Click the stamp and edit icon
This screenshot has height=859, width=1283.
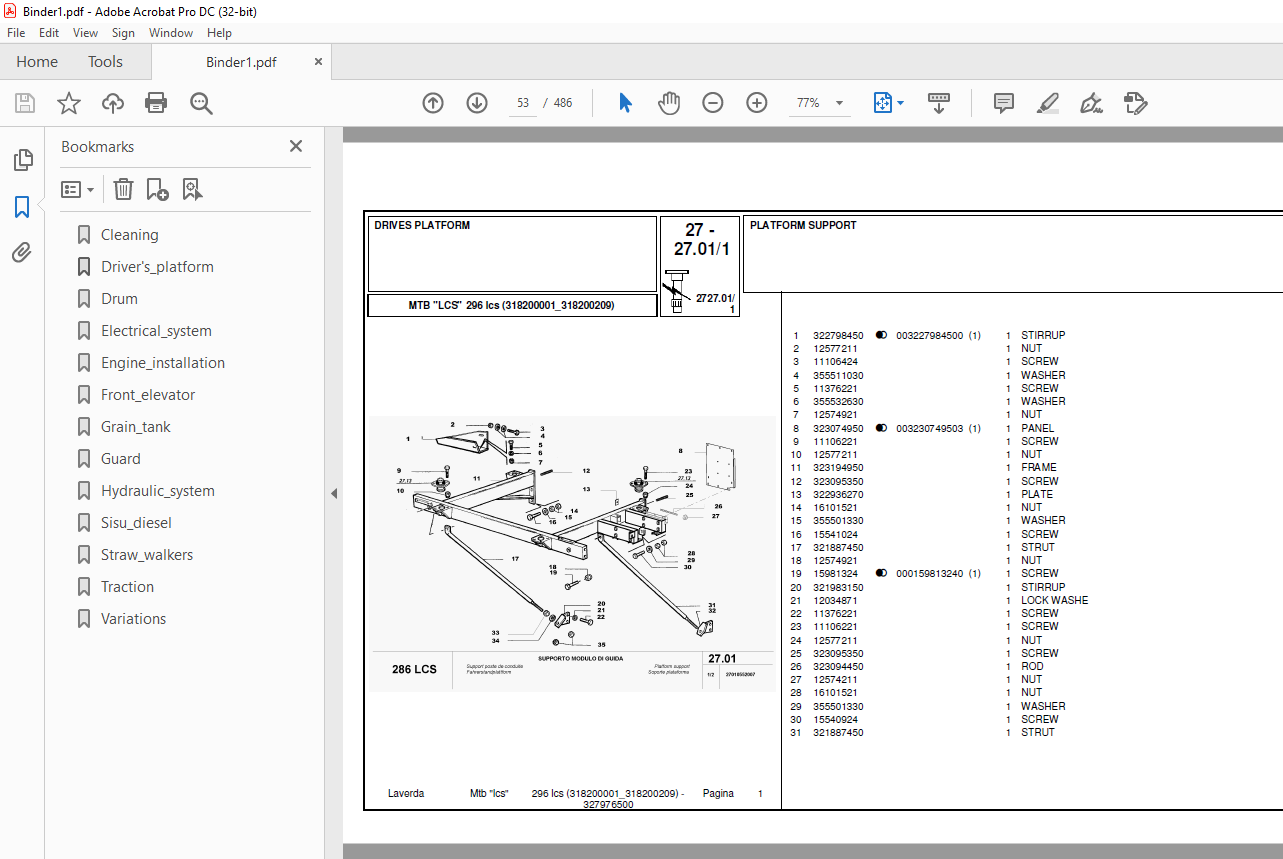pos(1136,103)
